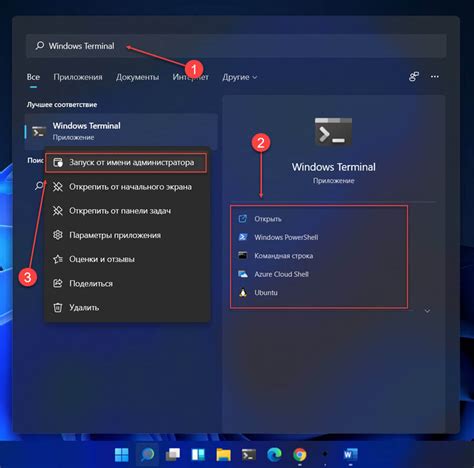Open Word from the taskbar
Viewport: 474px width, 468px height.
(350, 454)
